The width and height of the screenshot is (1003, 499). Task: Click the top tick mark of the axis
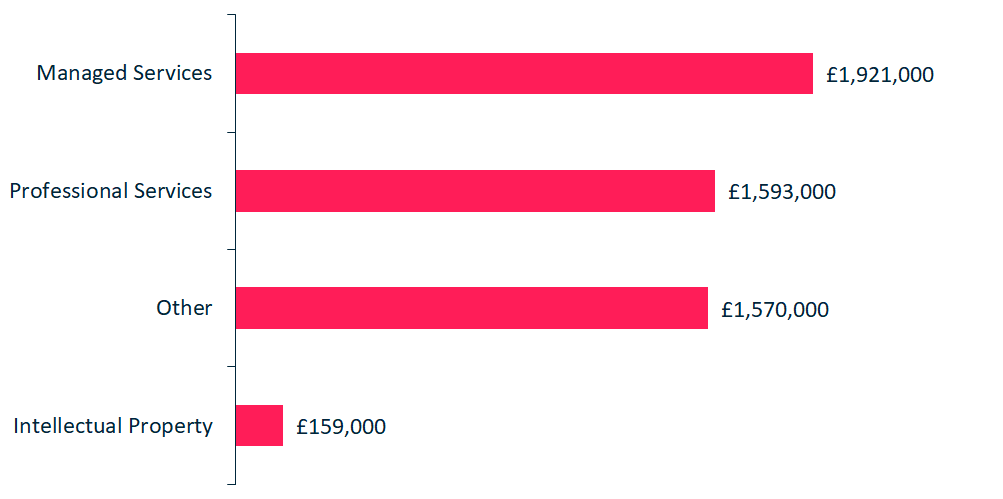pyautogui.click(x=231, y=15)
